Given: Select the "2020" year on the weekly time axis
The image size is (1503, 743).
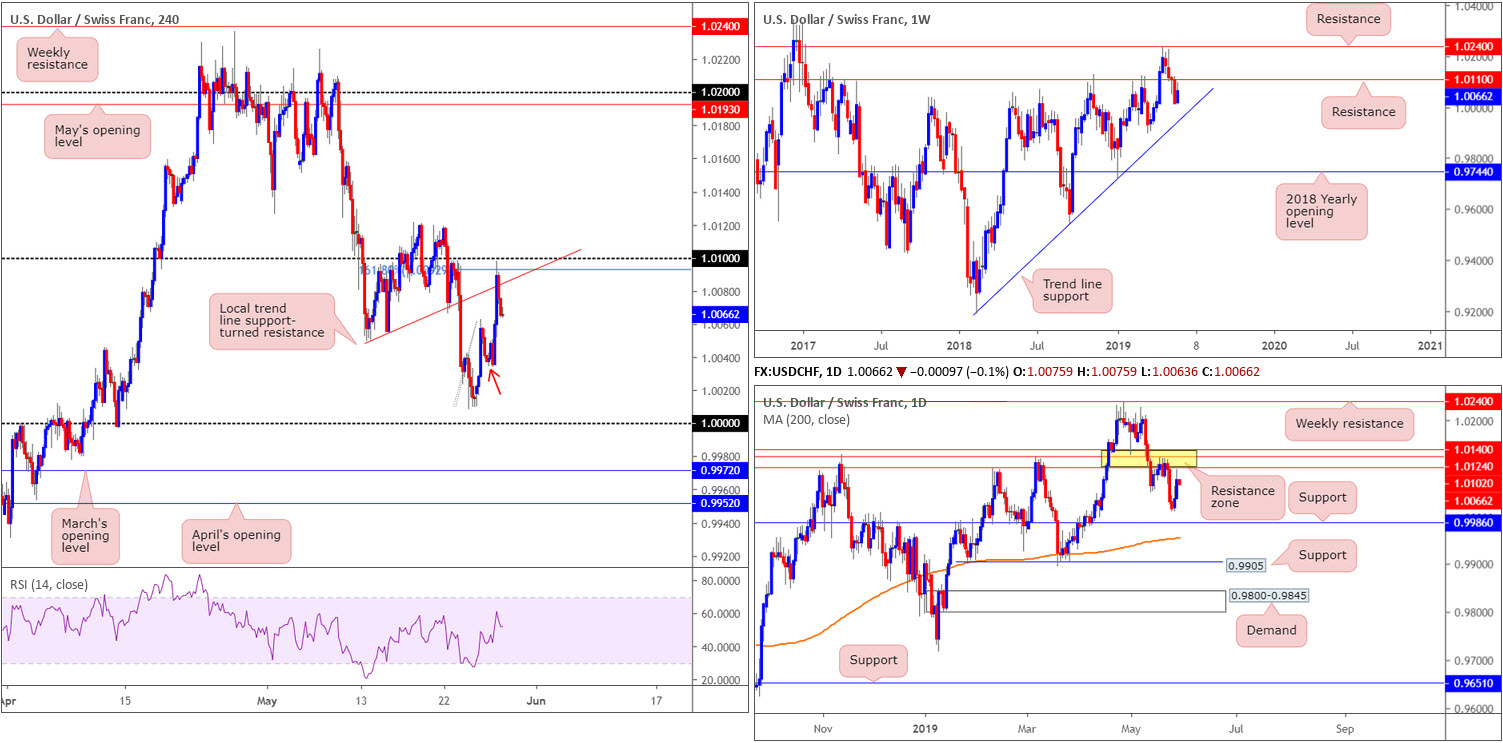Looking at the screenshot, I should (x=1274, y=344).
